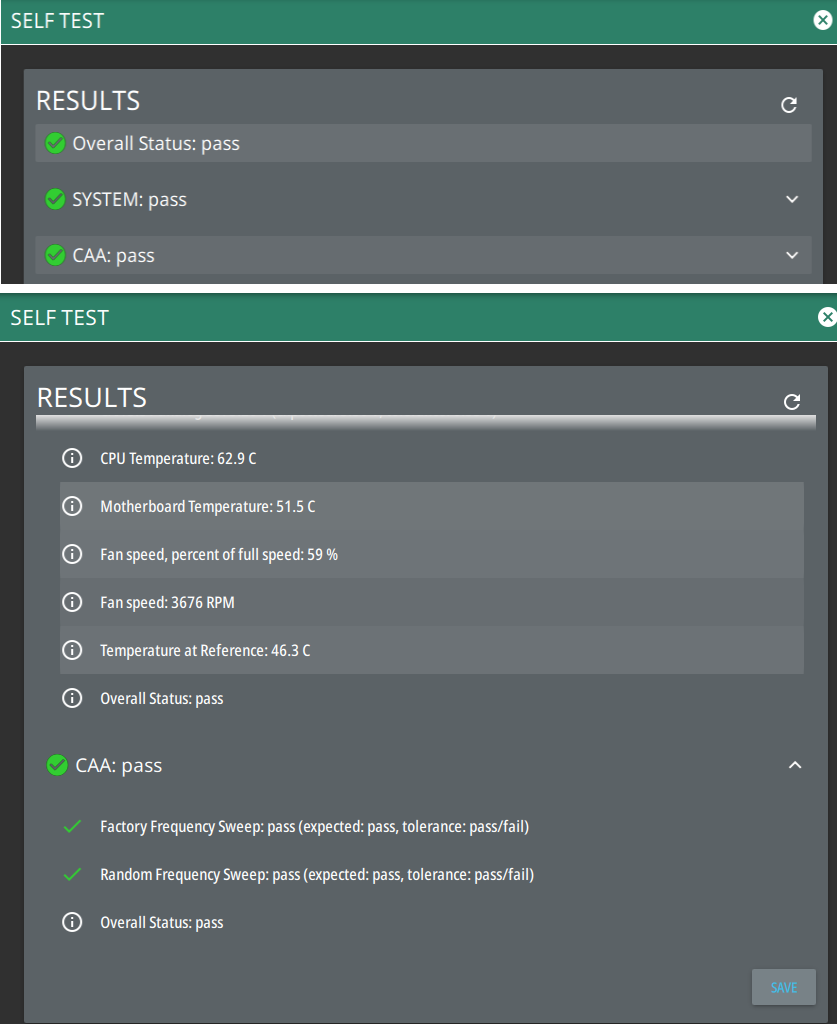This screenshot has width=837, height=1024.
Task: Refresh results in the upper Self Test panel
Action: pos(789,105)
